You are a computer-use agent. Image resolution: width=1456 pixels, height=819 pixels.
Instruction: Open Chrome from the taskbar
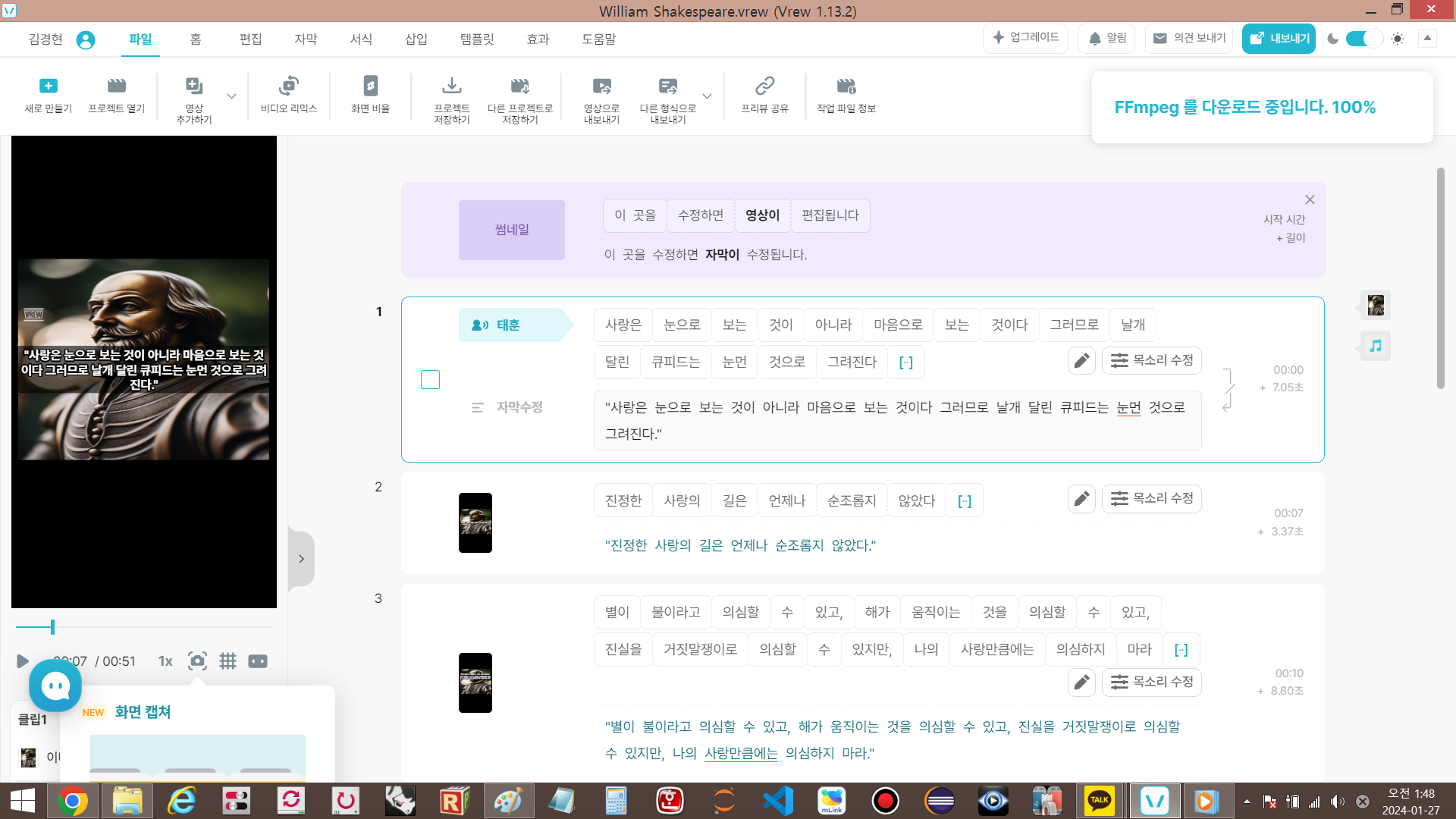click(73, 801)
